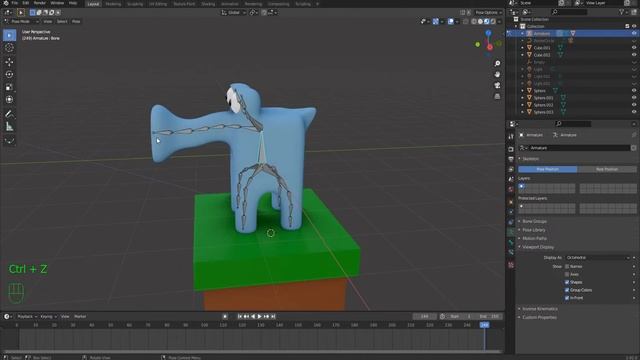640x360 pixels.
Task: Open the Global transform orientation dropdown
Action: pos(234,13)
